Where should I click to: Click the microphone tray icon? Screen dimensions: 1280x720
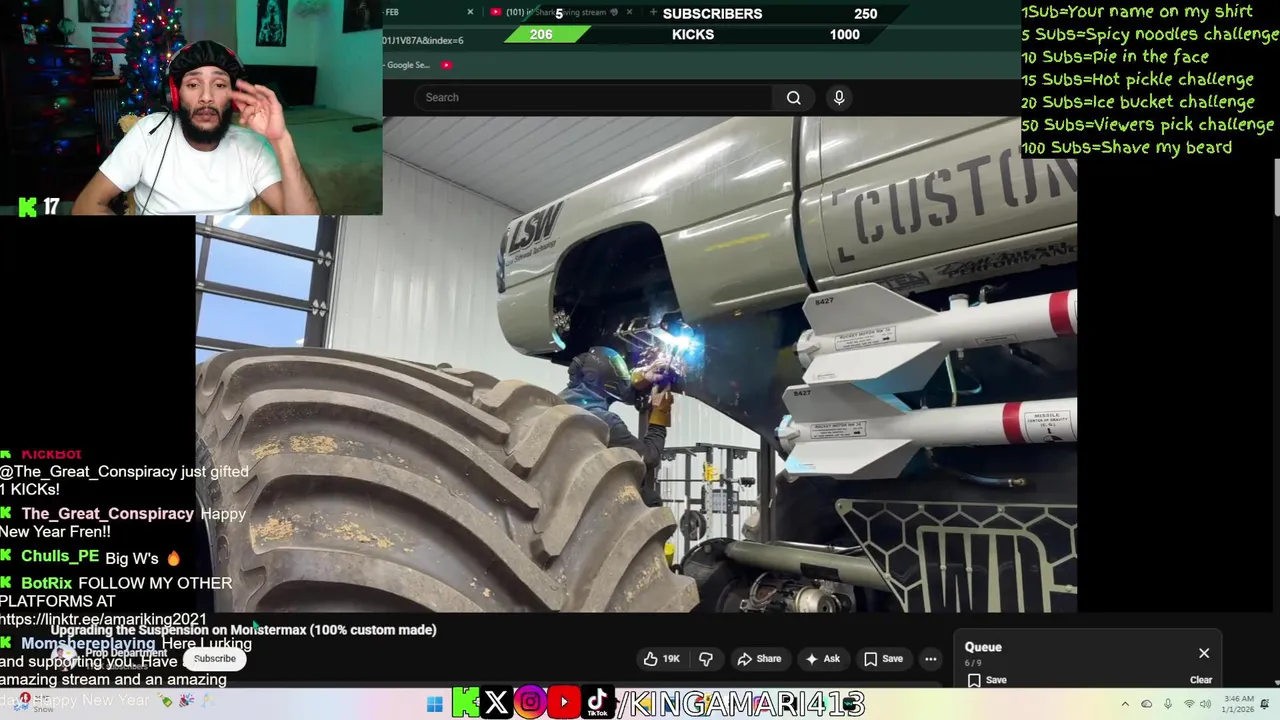point(1168,704)
